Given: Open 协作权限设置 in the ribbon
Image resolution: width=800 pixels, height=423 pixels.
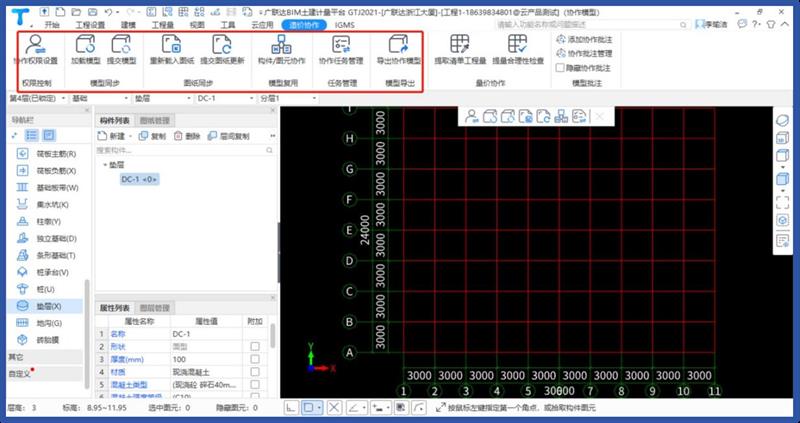Looking at the screenshot, I should click(x=35, y=49).
